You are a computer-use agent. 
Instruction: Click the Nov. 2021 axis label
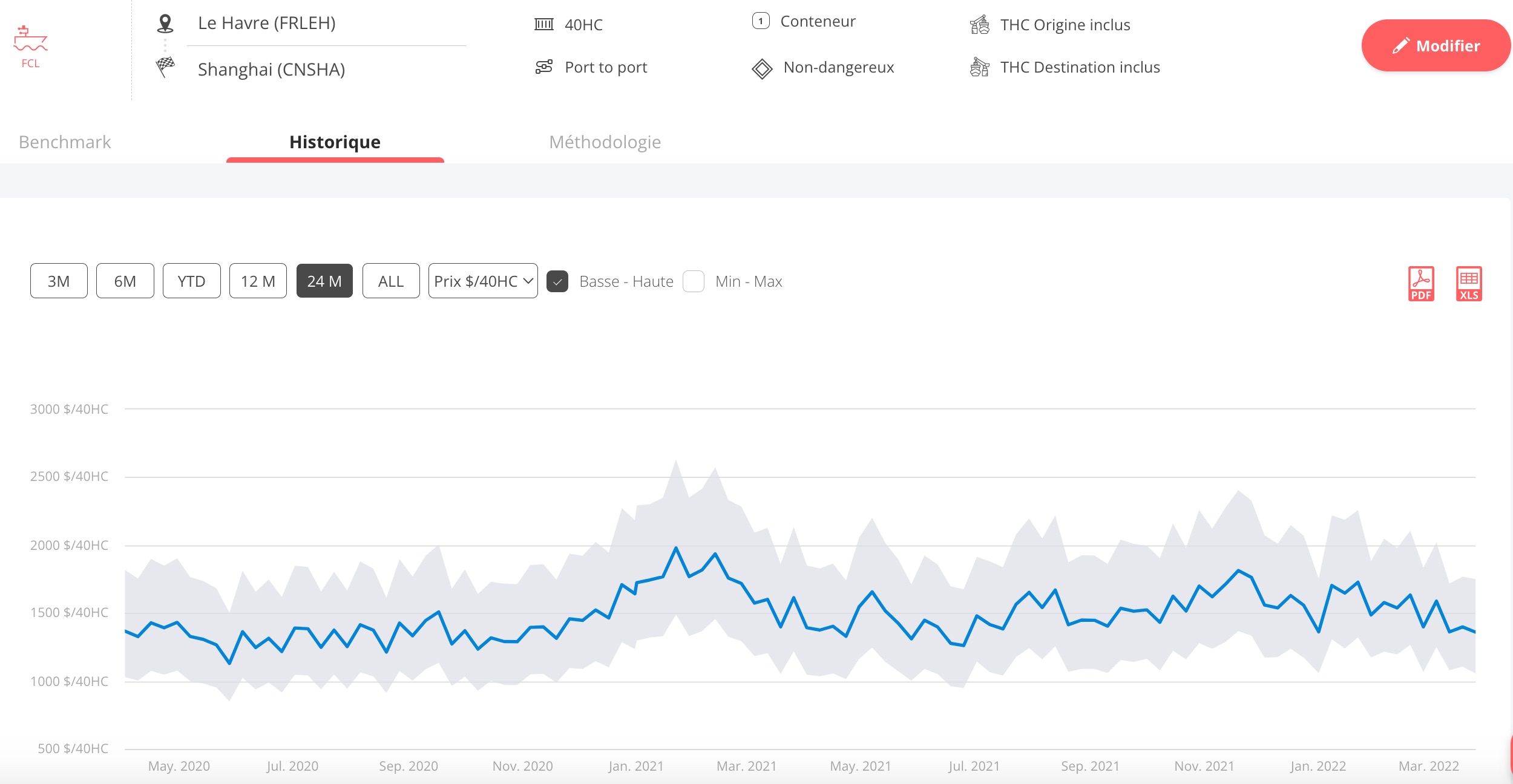1204,766
